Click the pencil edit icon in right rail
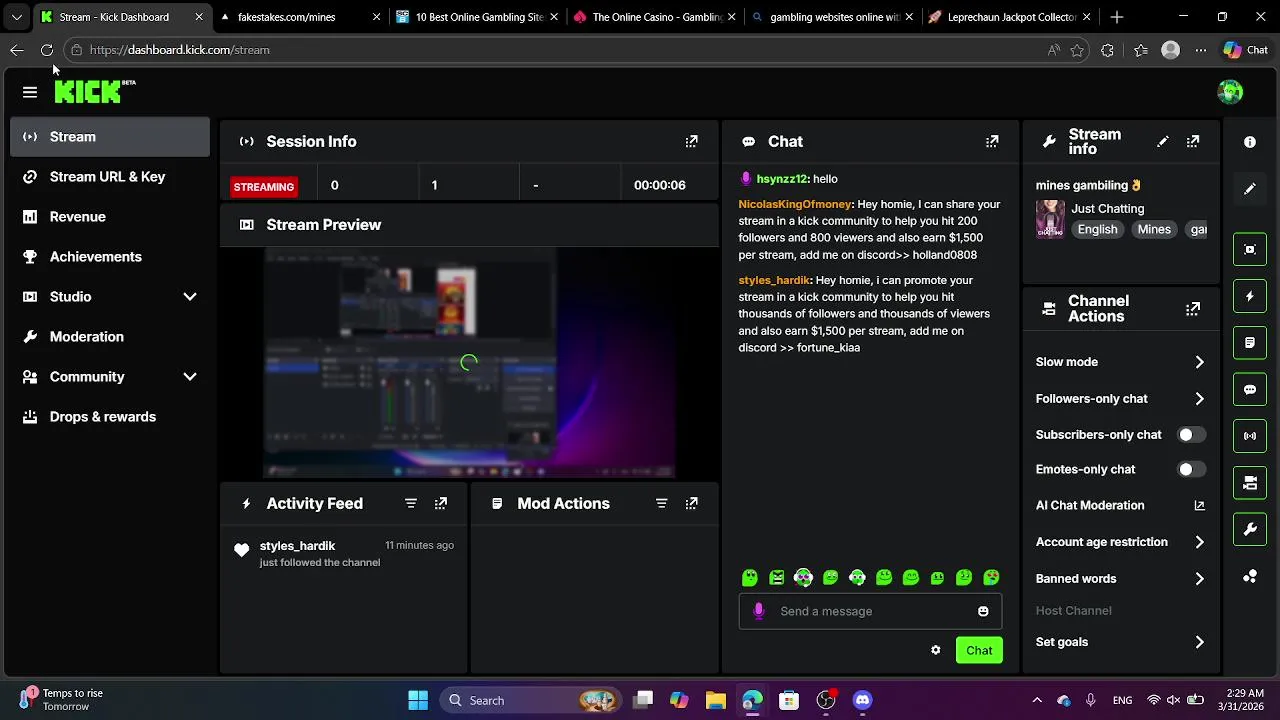This screenshot has width=1280, height=720. [x=1250, y=188]
